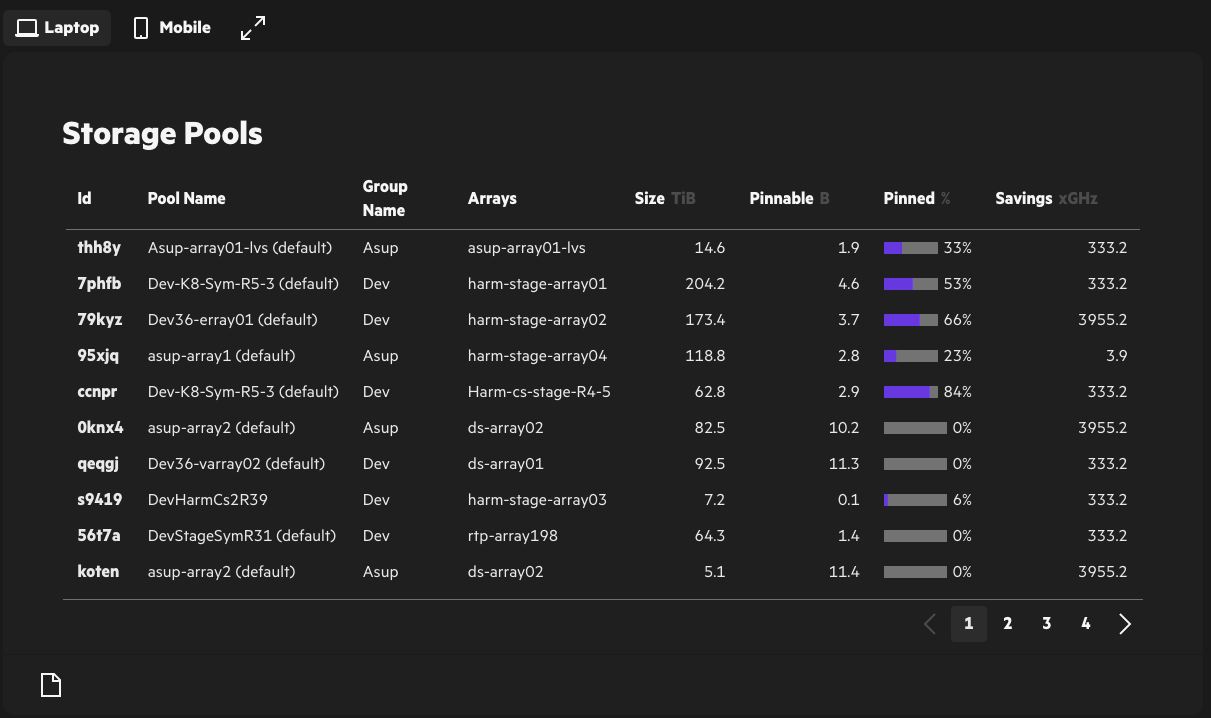The image size is (1211, 718).
Task: Click size value 118.8
Action: point(706,355)
